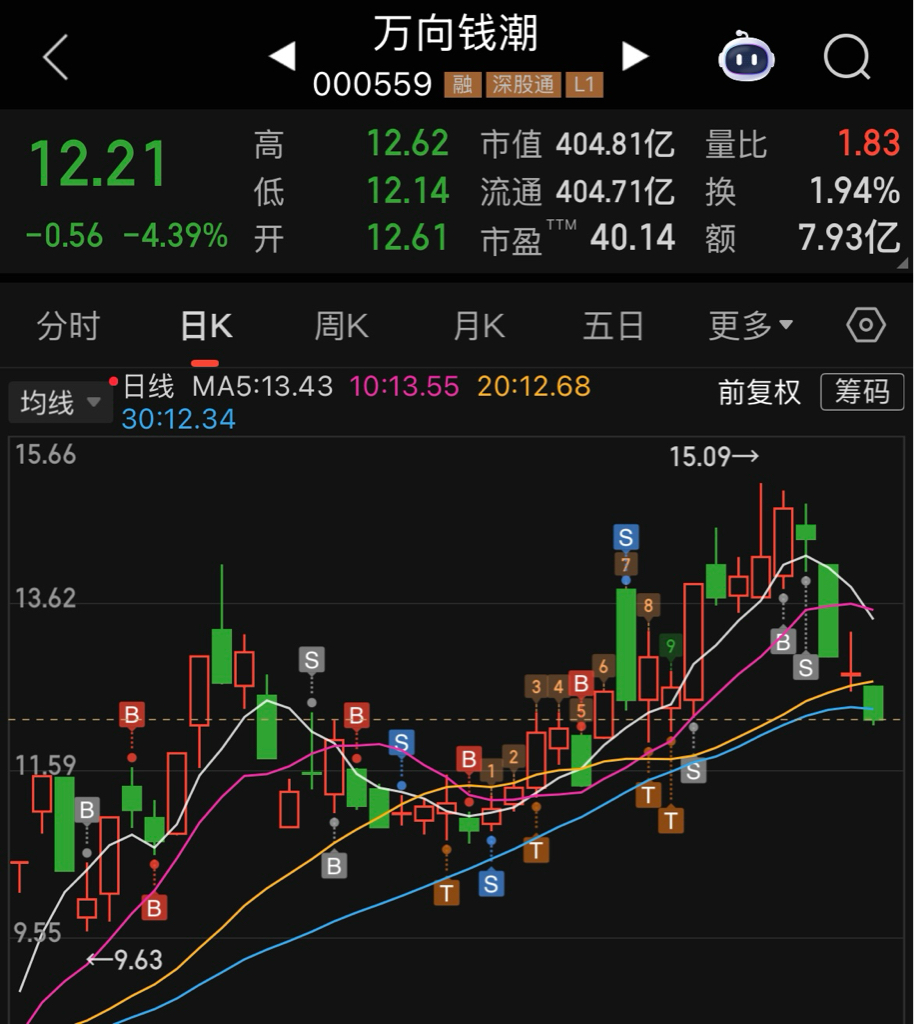Tap the gray B marker at chart bottom center
This screenshot has height=1024, width=914.
click(334, 866)
